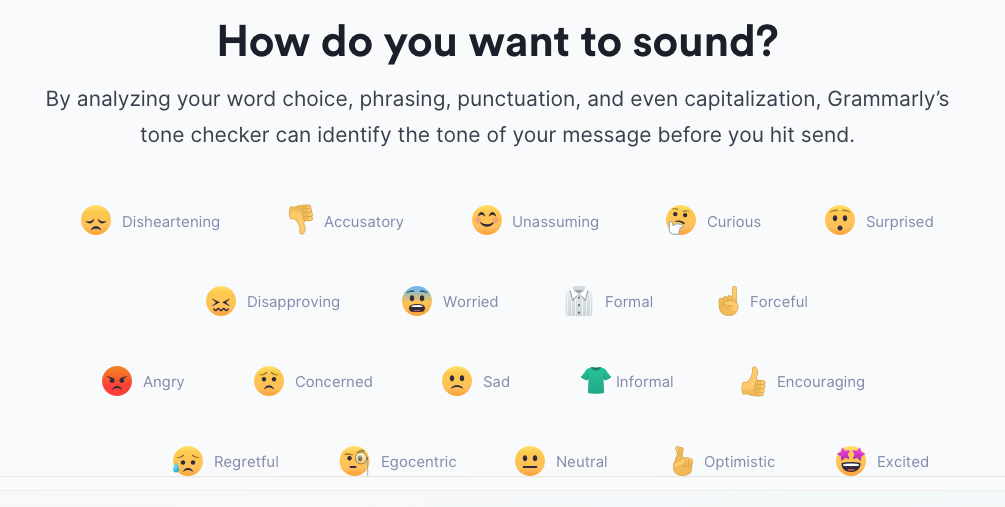
Task: Select the Angry red face emoji
Action: 117,381
